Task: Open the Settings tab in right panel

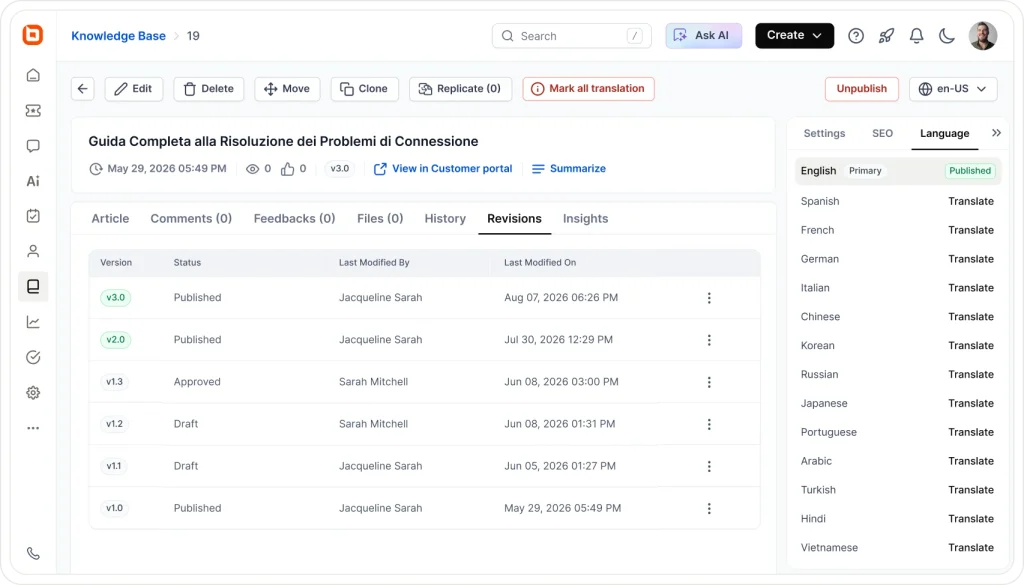Action: pyautogui.click(x=824, y=133)
